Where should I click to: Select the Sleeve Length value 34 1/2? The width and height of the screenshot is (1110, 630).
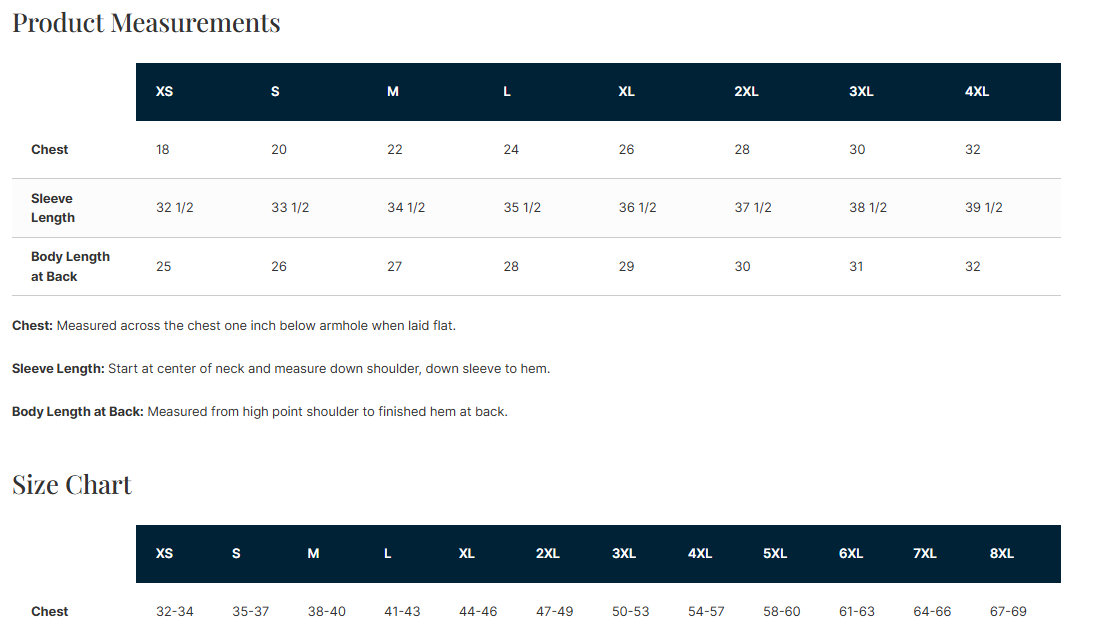[406, 207]
